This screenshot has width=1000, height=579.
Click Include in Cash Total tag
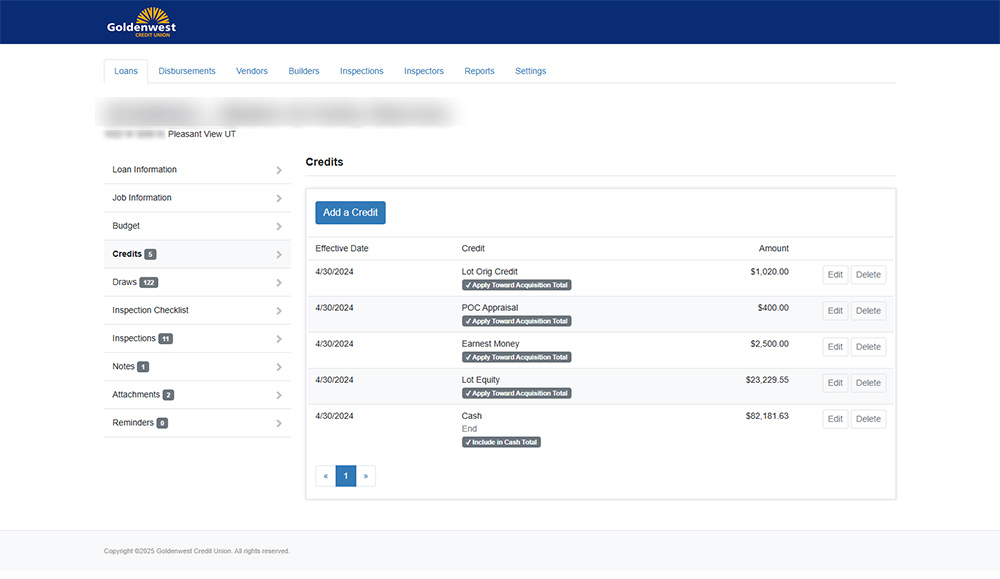coord(501,442)
